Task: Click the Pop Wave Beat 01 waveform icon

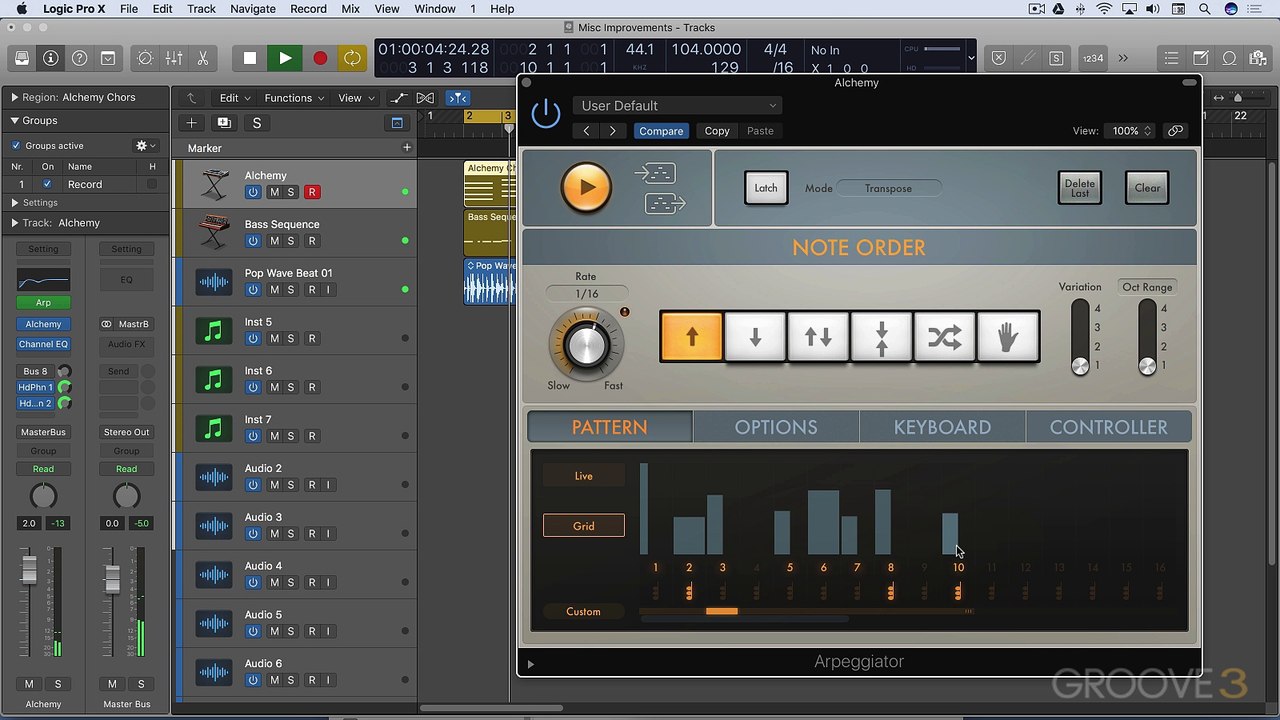Action: point(214,282)
